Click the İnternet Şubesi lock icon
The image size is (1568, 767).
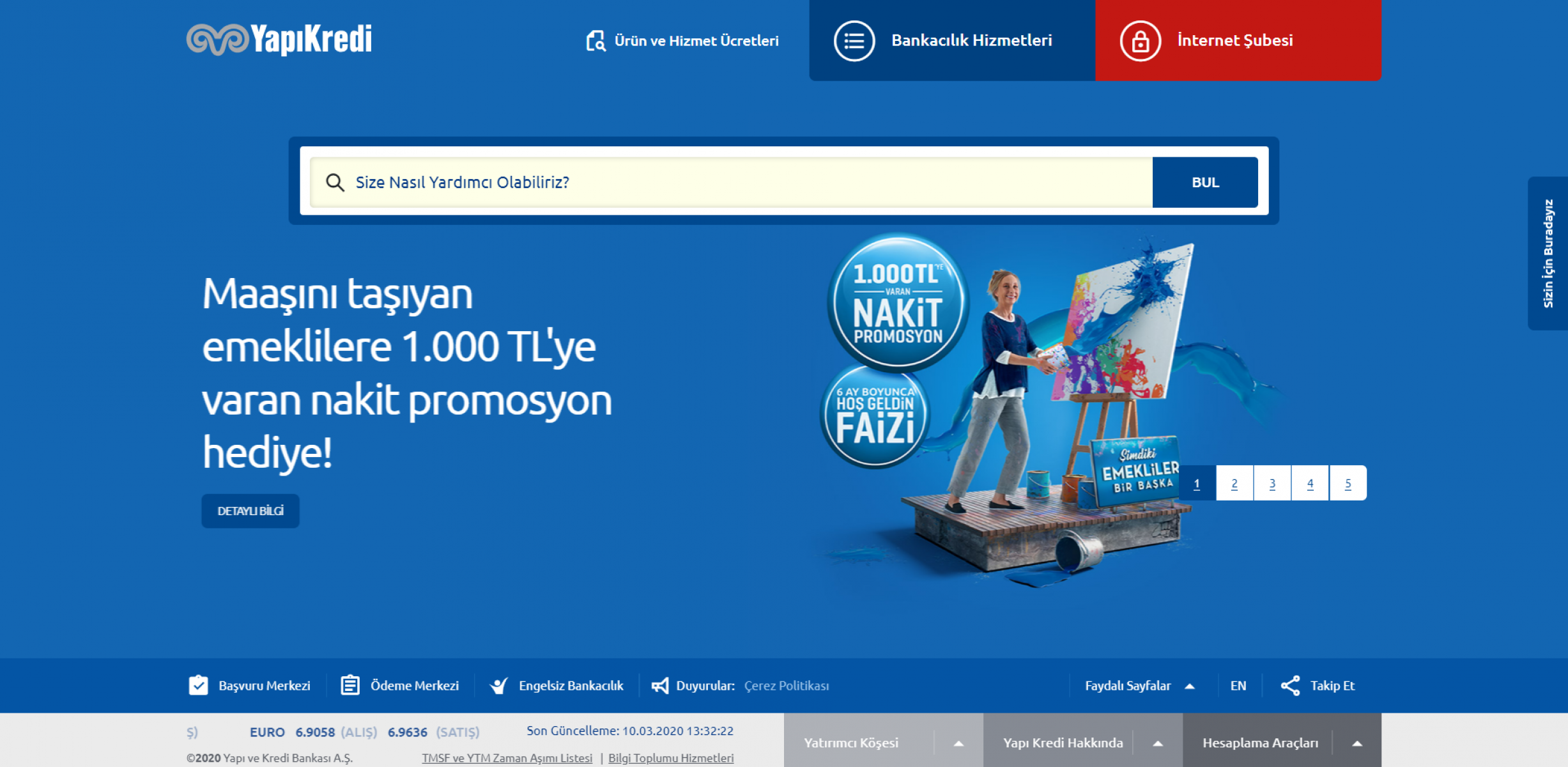[x=1140, y=41]
